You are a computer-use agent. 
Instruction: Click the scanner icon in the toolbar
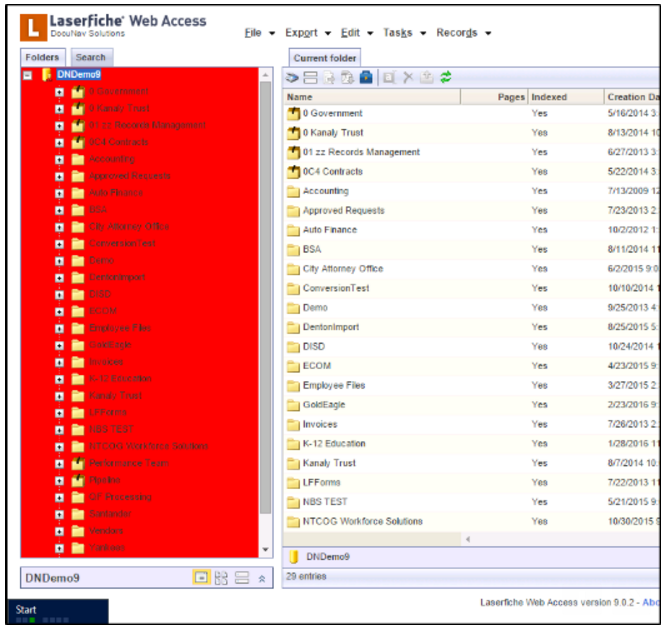click(292, 78)
